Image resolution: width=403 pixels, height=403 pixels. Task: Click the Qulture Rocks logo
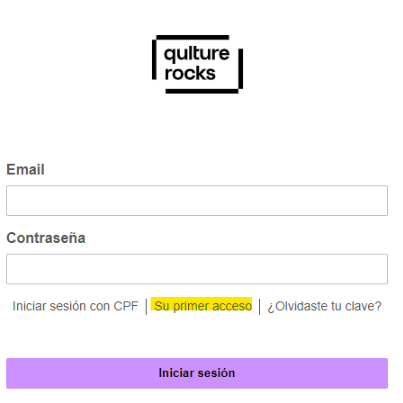tap(197, 64)
